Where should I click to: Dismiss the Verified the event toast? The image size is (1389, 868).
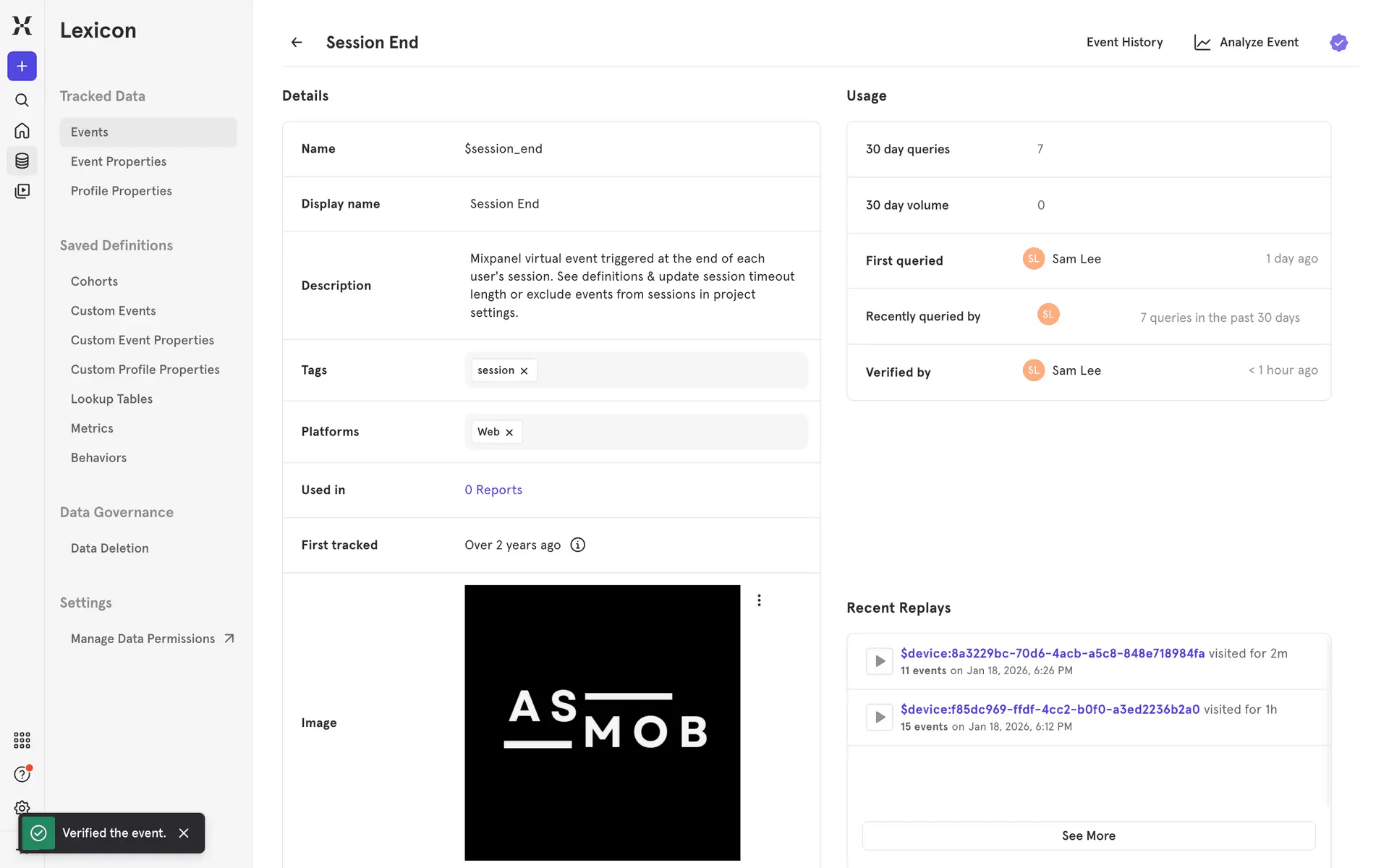point(184,833)
